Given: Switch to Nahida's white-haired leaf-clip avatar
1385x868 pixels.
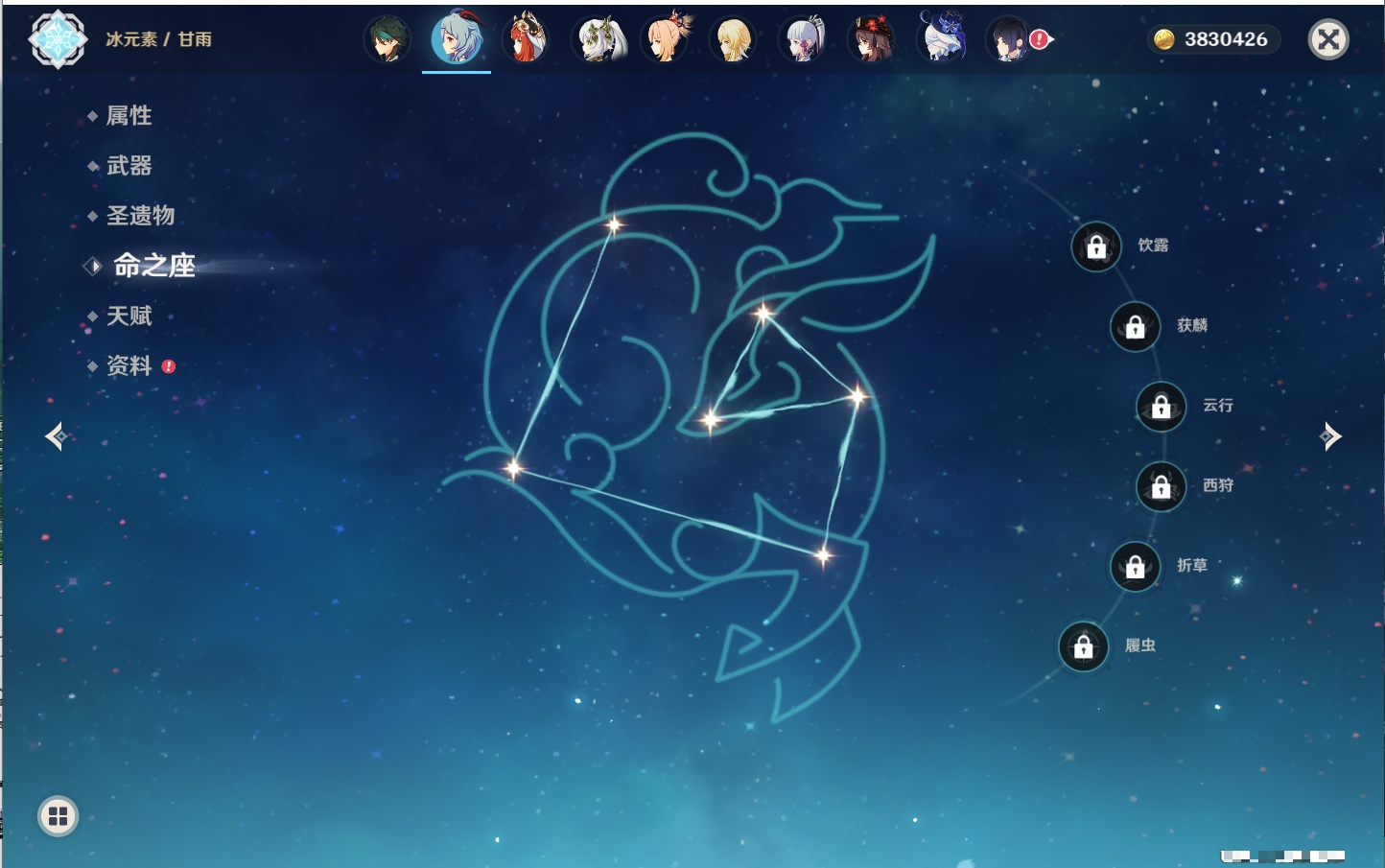Looking at the screenshot, I should [599, 39].
